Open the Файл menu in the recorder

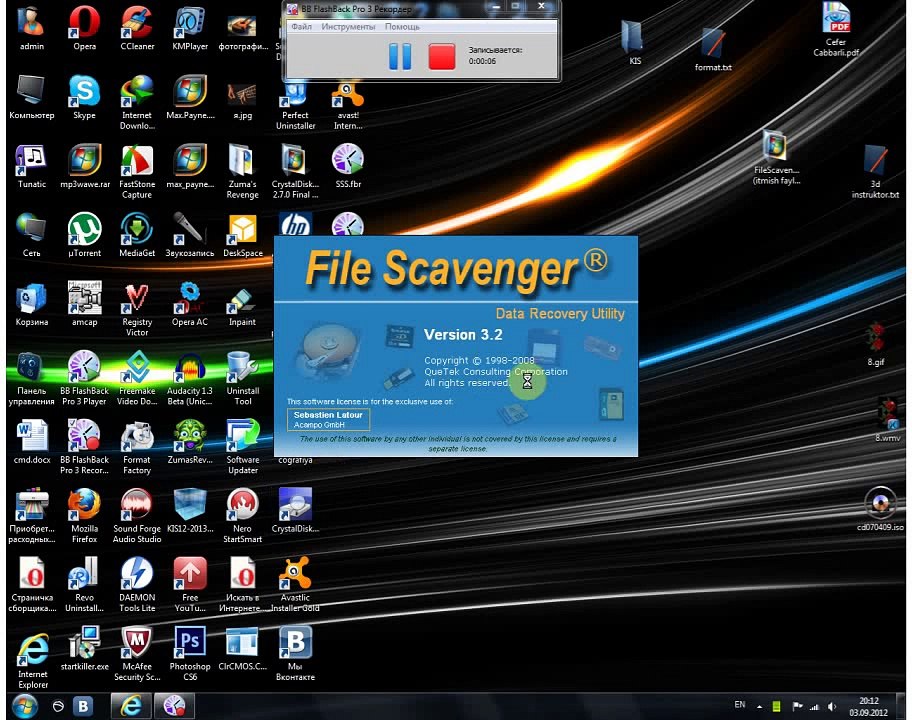(x=301, y=27)
